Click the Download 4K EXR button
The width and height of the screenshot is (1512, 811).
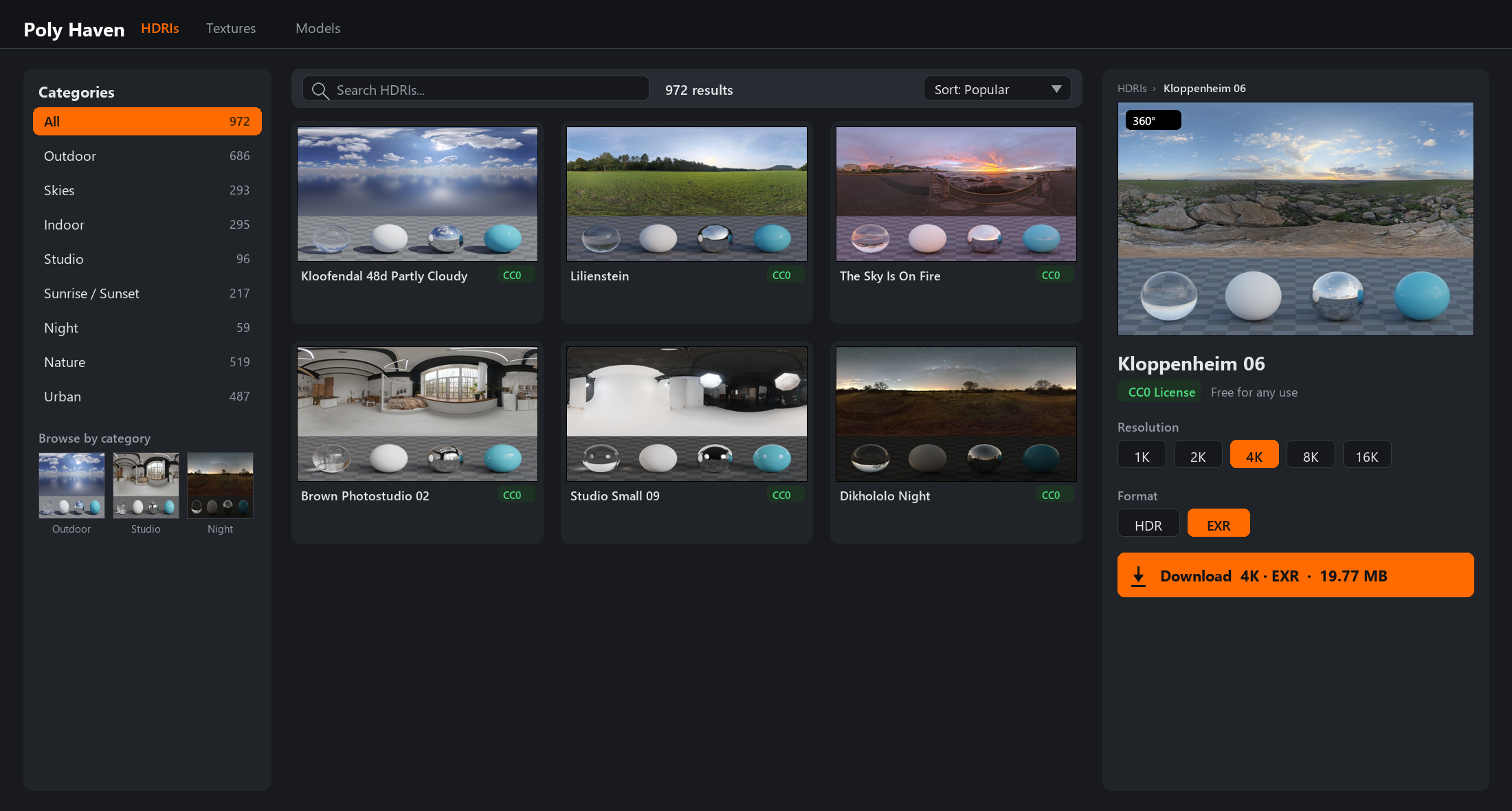click(1296, 575)
